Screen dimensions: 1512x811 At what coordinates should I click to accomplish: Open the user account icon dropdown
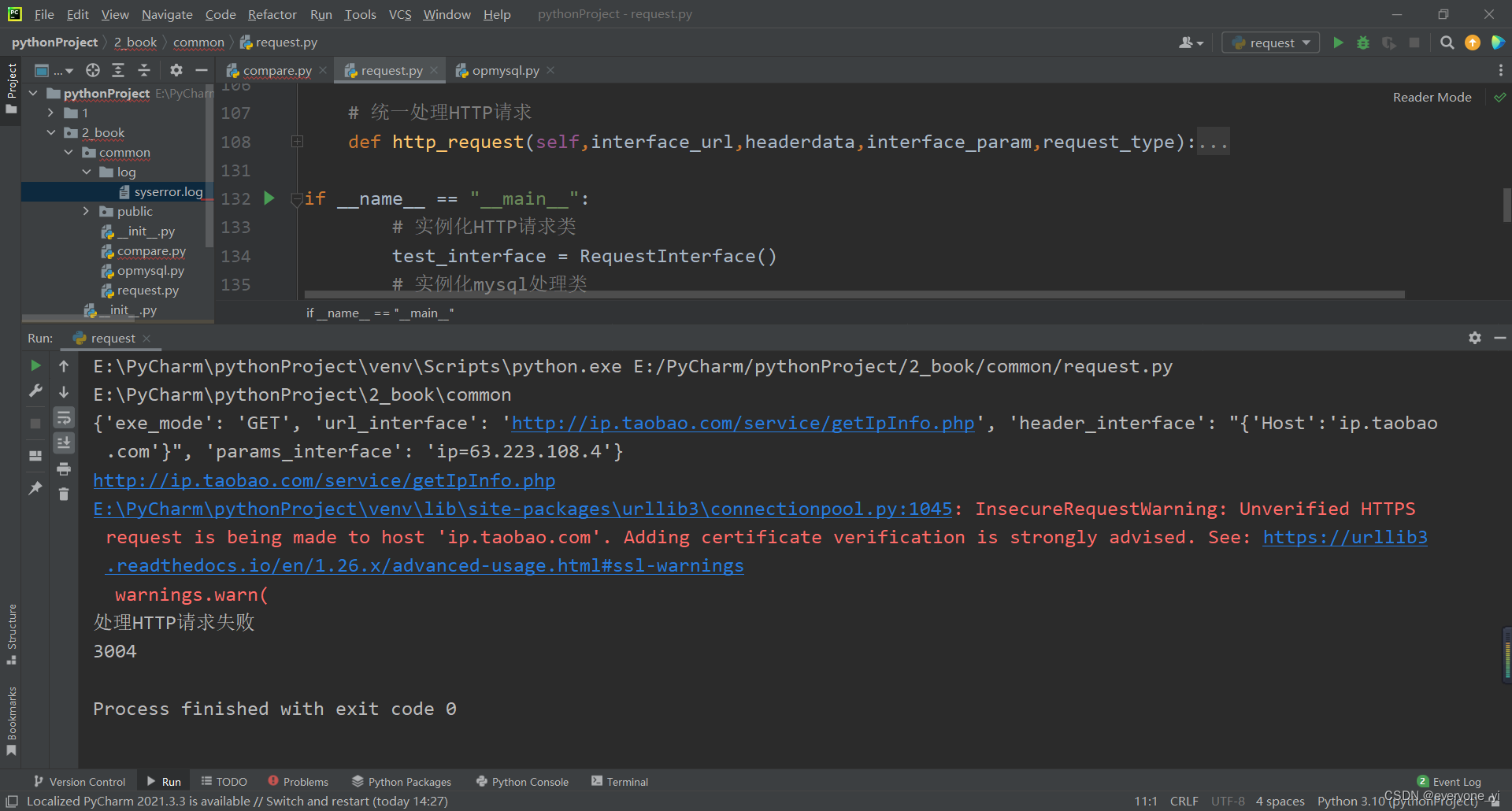(1191, 43)
